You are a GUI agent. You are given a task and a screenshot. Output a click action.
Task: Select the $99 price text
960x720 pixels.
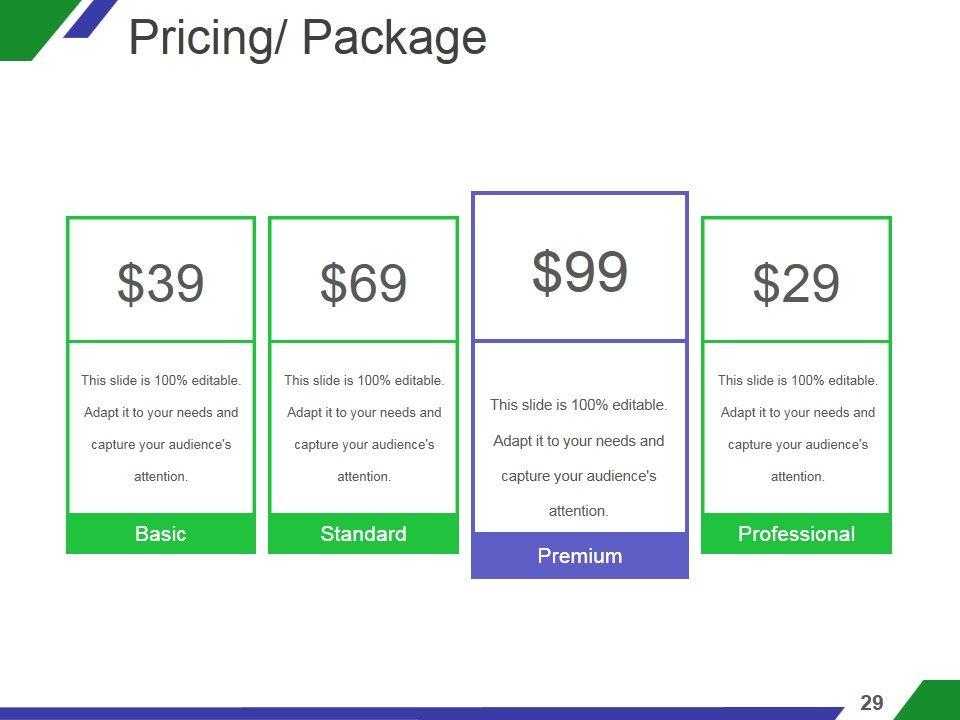coord(580,271)
